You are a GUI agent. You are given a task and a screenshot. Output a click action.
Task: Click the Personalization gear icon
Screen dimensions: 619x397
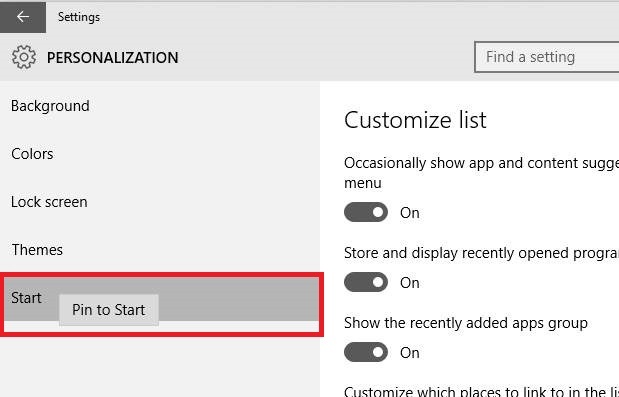click(24, 58)
